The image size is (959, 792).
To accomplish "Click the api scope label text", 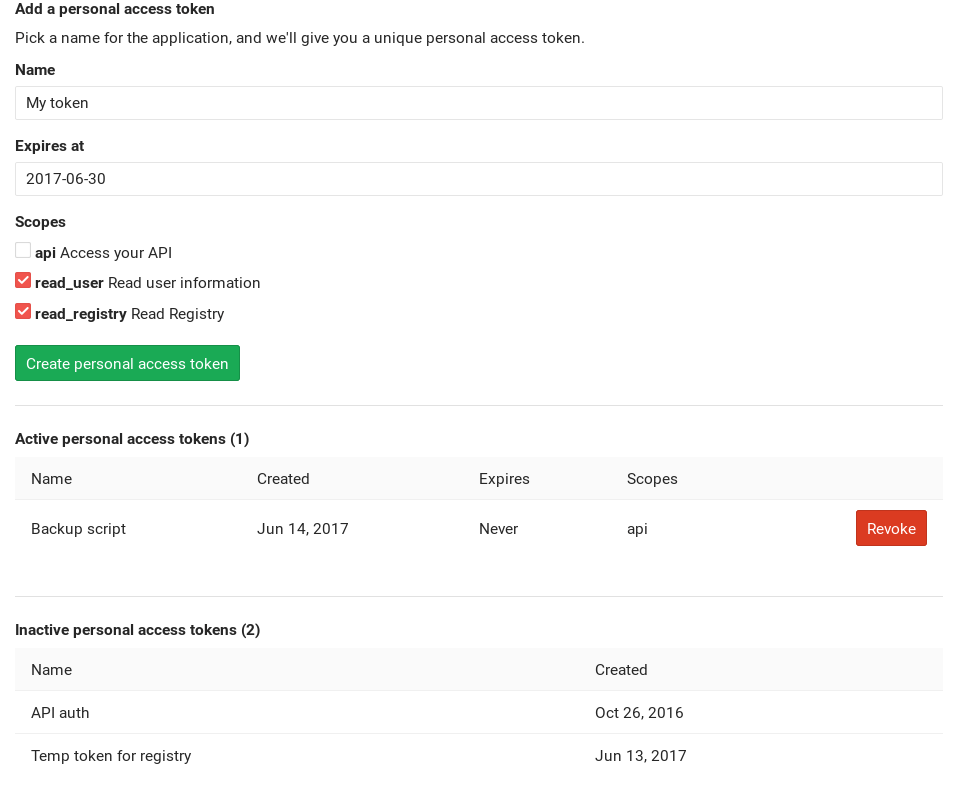I will coord(45,252).
